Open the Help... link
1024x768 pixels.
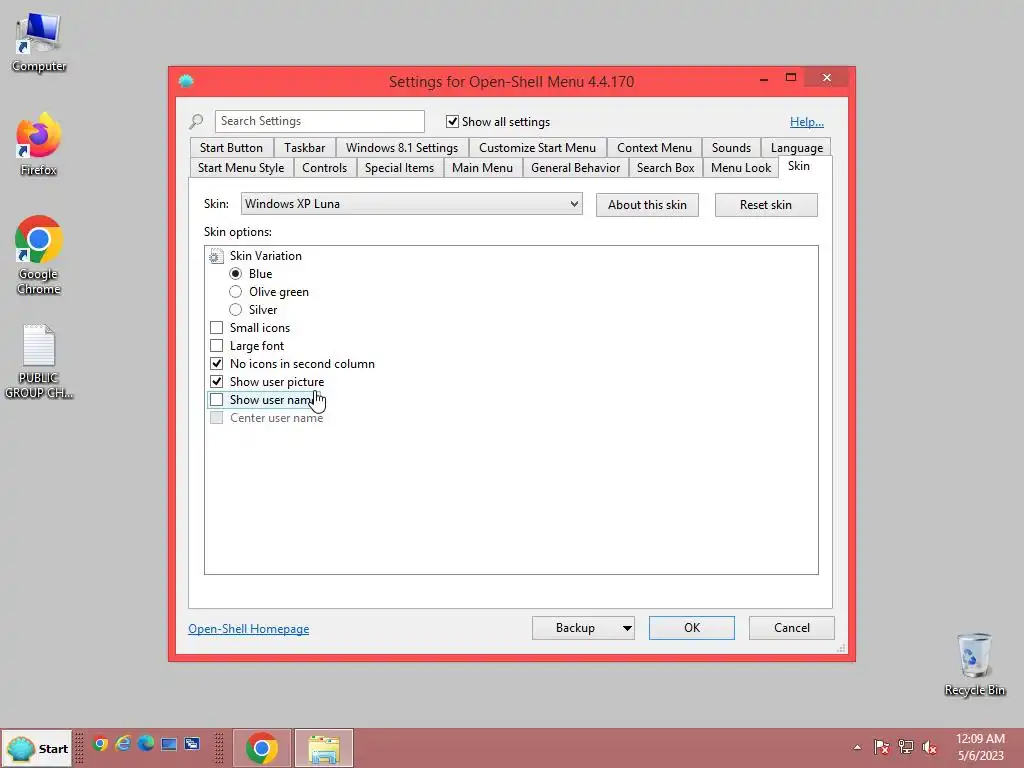pyautogui.click(x=807, y=122)
